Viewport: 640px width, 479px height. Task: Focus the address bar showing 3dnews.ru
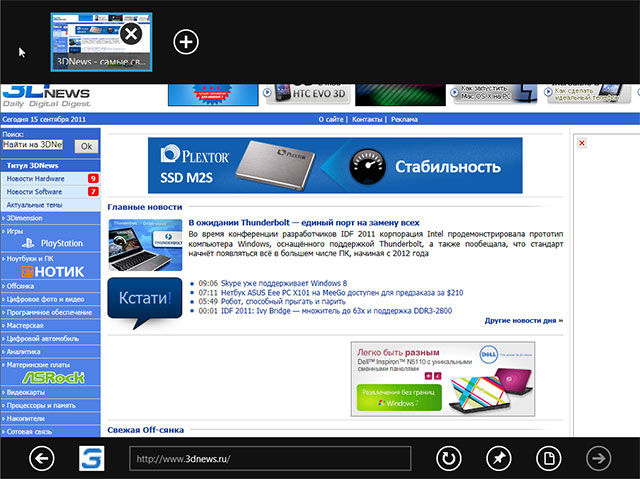[x=270, y=458]
